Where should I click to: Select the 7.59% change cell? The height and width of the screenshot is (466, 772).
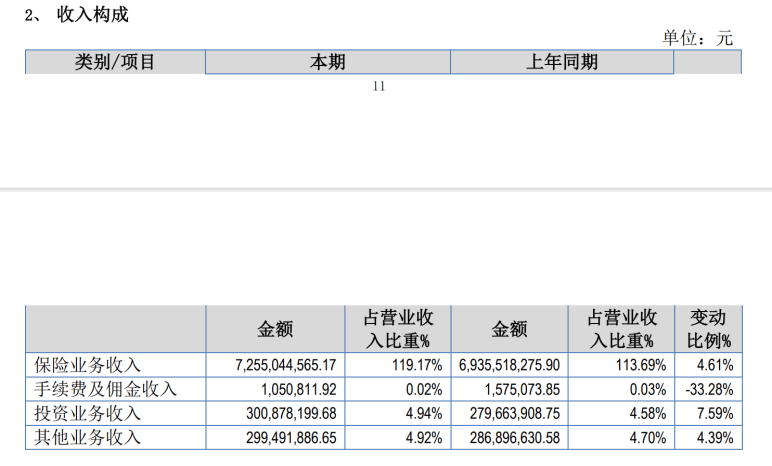point(715,413)
